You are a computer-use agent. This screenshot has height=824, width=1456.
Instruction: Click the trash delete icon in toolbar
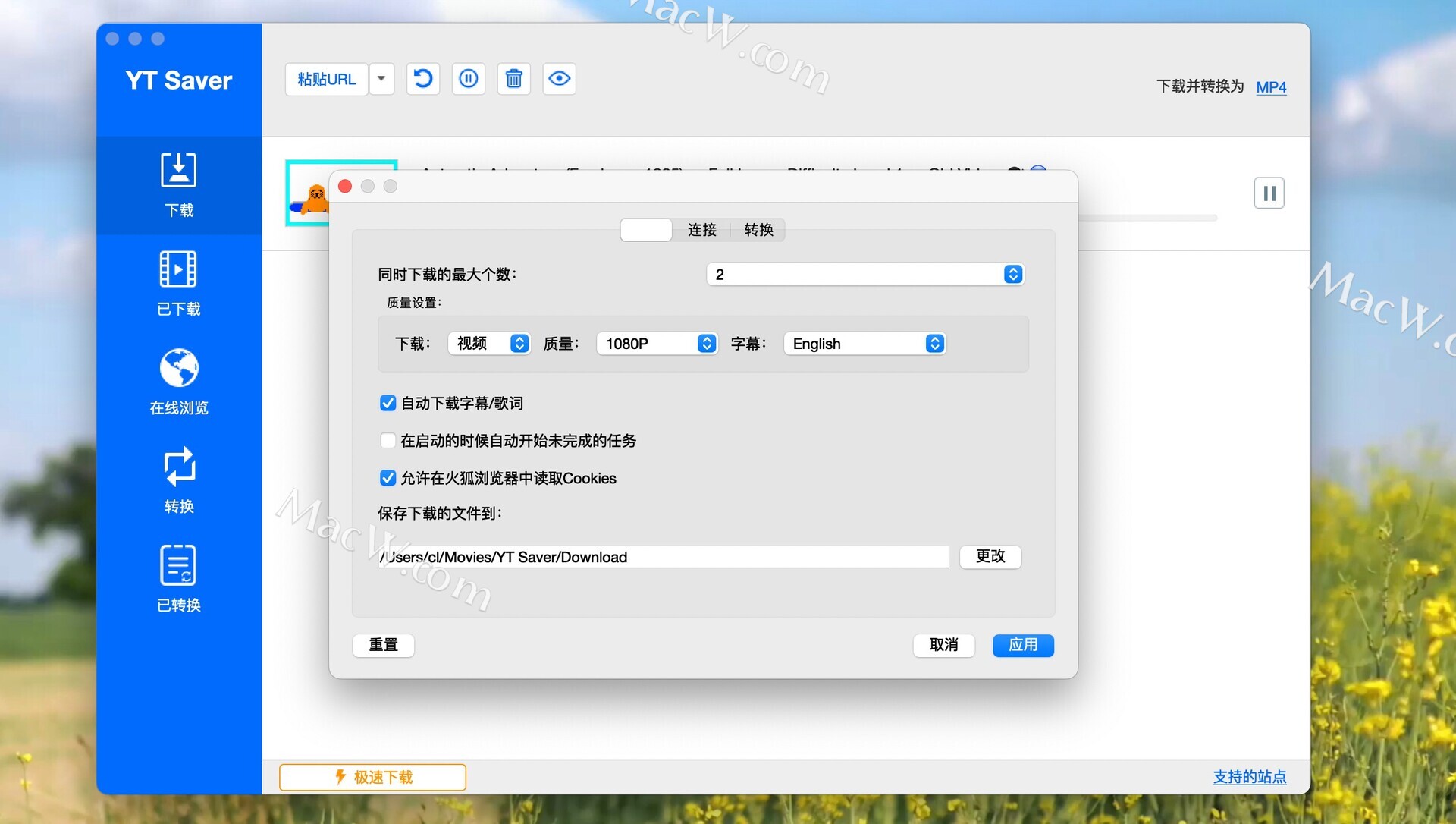[514, 79]
